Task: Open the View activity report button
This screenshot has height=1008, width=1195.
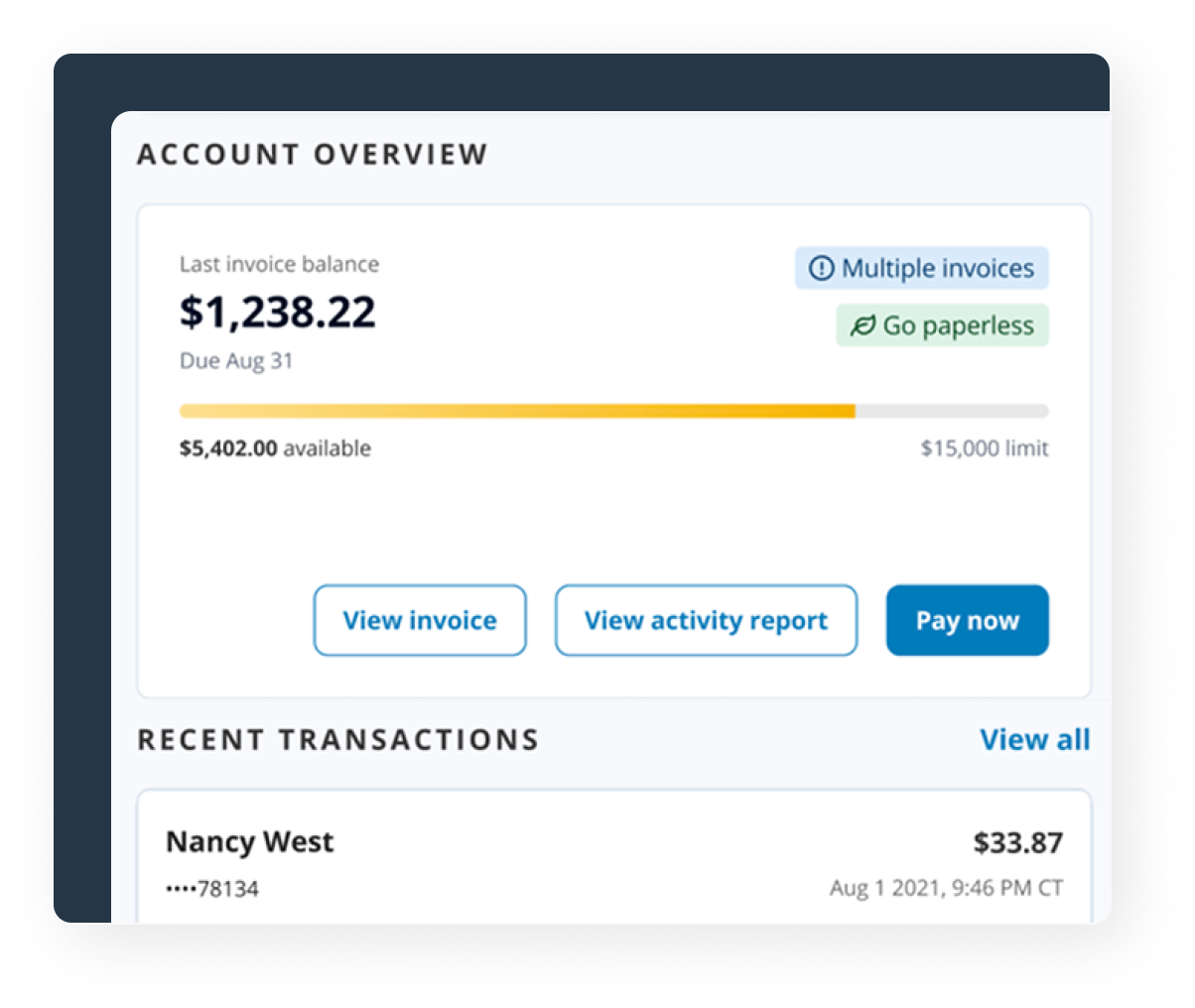Action: point(706,621)
